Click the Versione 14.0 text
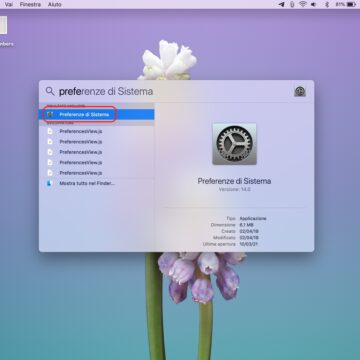This screenshot has width=360, height=360. (234, 189)
